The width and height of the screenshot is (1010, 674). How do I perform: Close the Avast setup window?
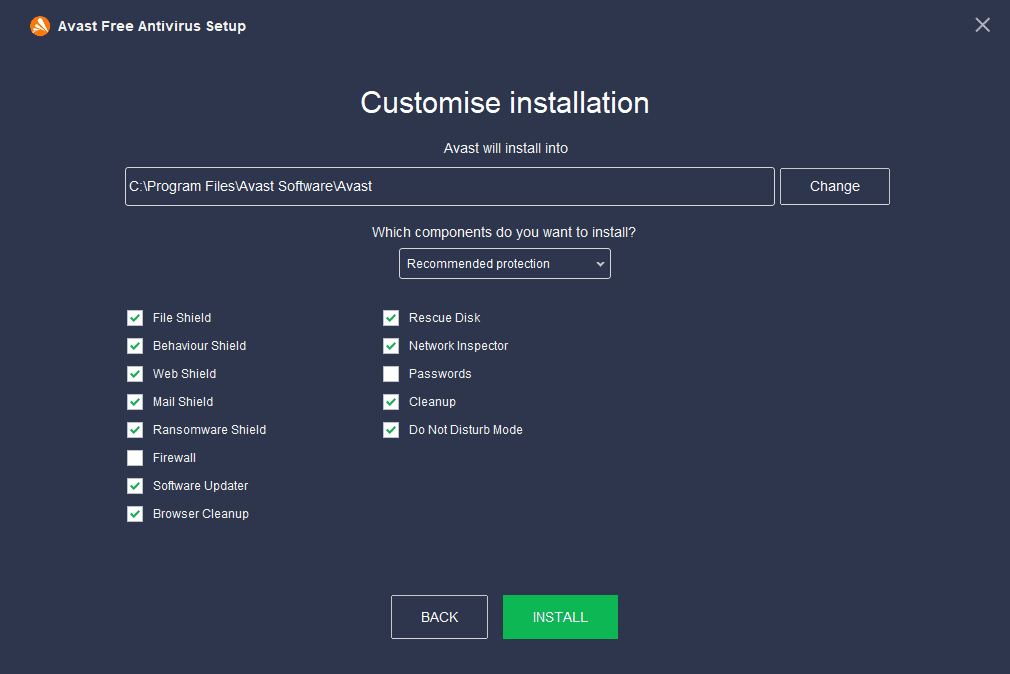(982, 25)
